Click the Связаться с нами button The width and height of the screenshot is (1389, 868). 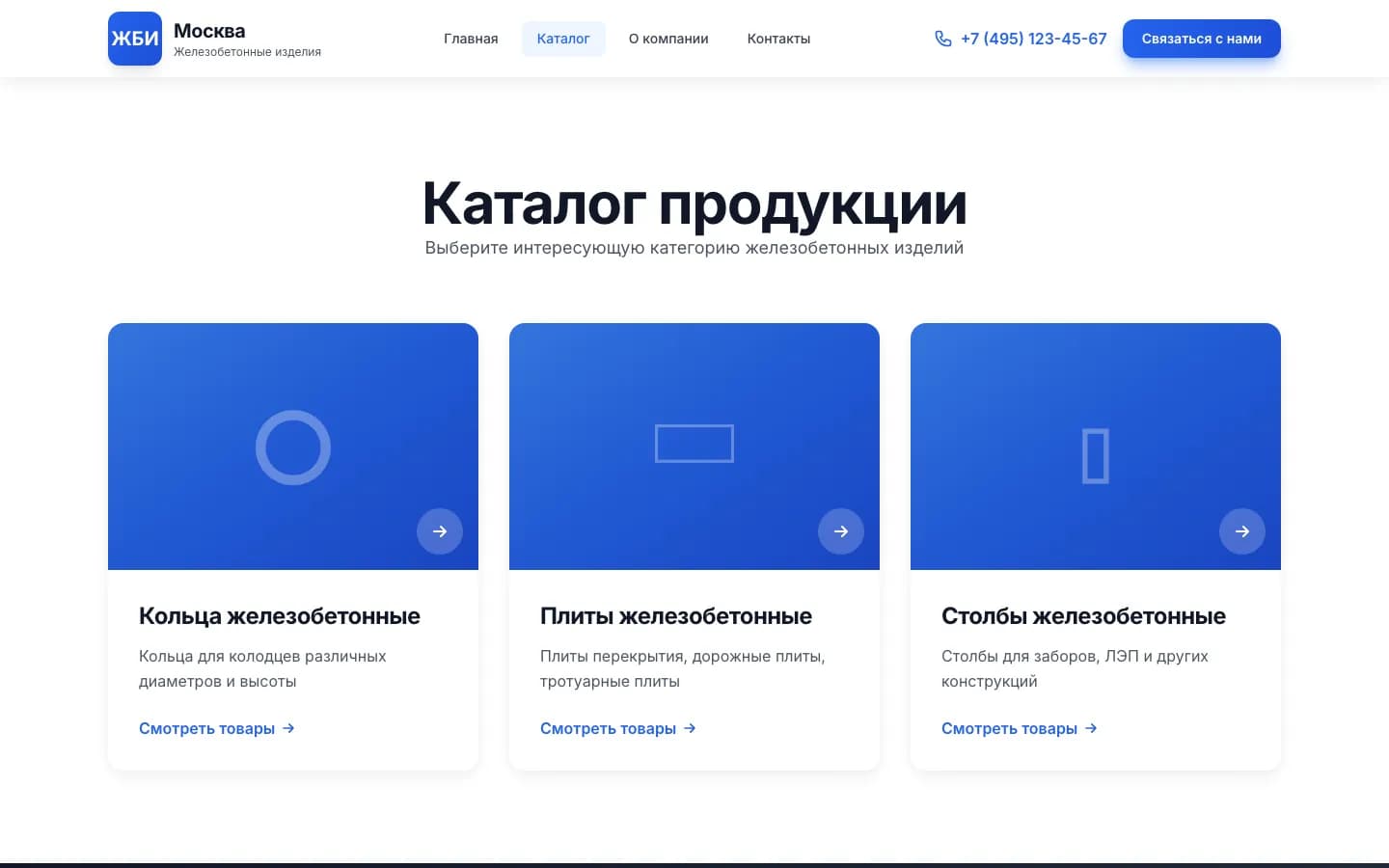pyautogui.click(x=1202, y=39)
